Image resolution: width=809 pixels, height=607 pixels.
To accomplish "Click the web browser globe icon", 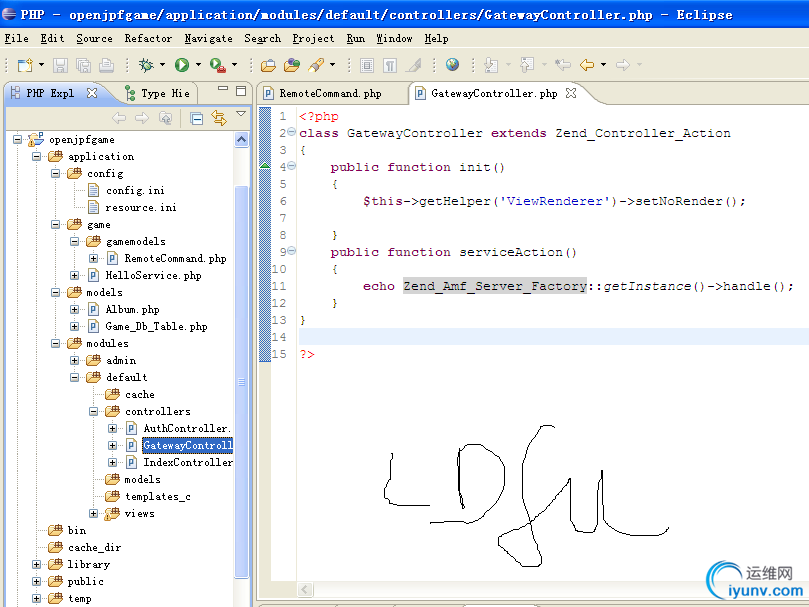I will (x=452, y=65).
